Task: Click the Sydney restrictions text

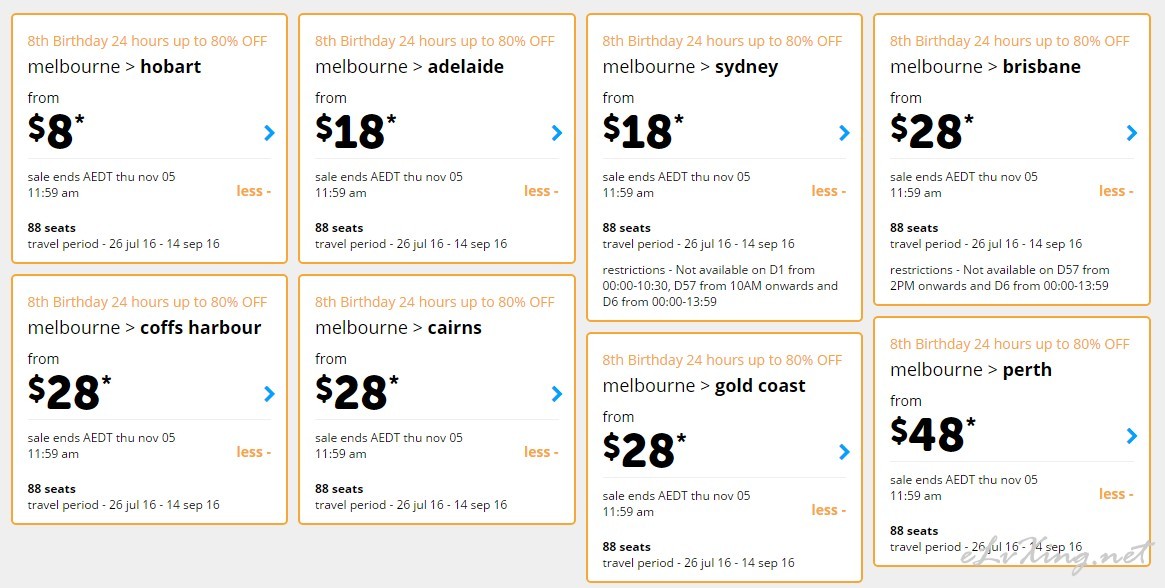Action: (x=720, y=286)
